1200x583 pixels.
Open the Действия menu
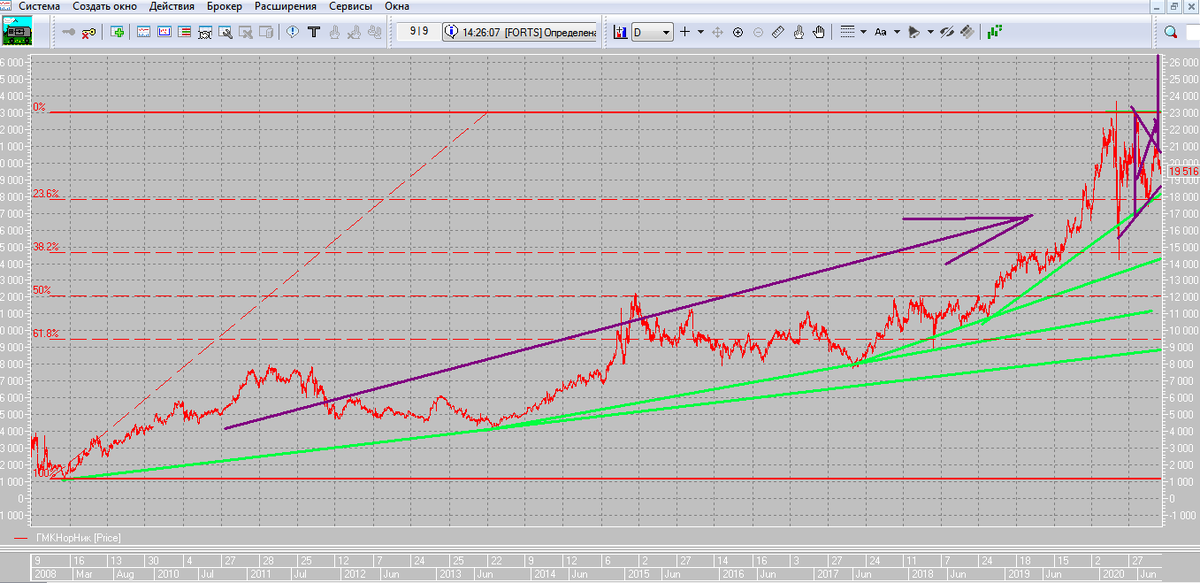point(173,6)
